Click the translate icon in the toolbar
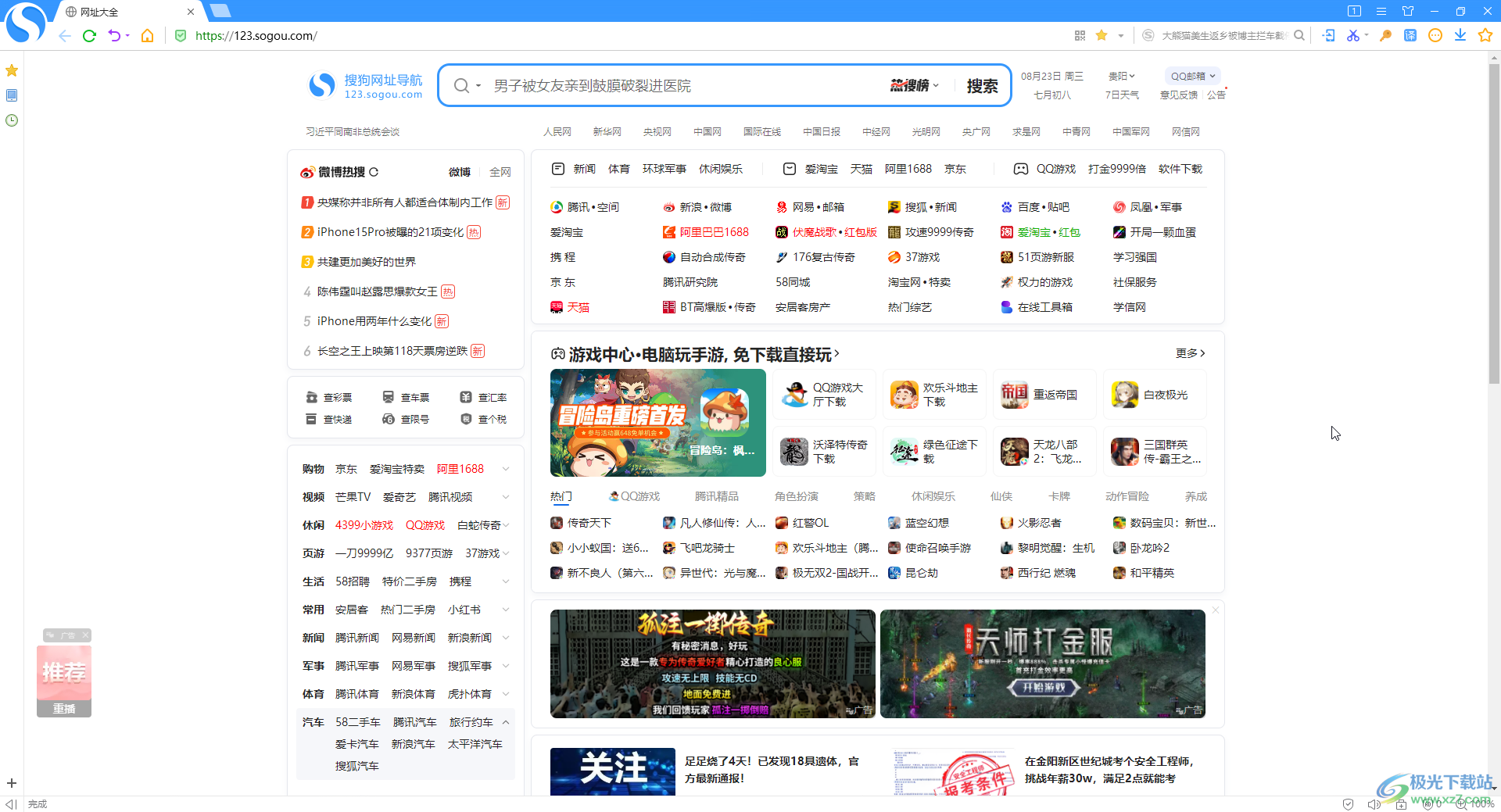The height and width of the screenshot is (812, 1501). pos(1410,35)
